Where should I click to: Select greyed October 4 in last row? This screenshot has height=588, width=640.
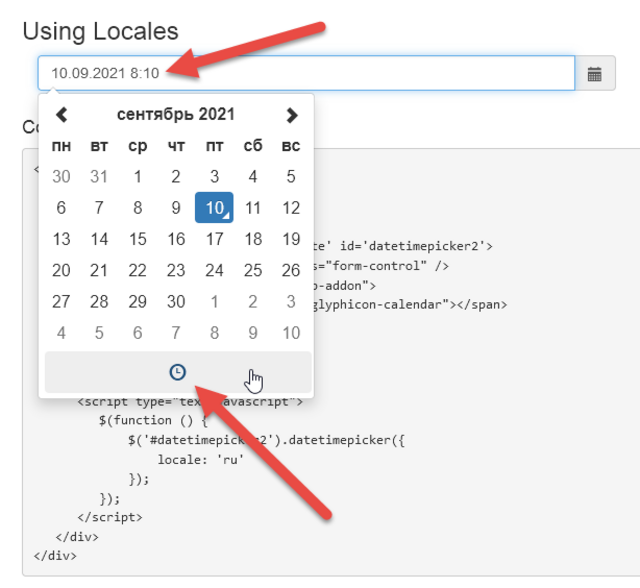point(61,333)
